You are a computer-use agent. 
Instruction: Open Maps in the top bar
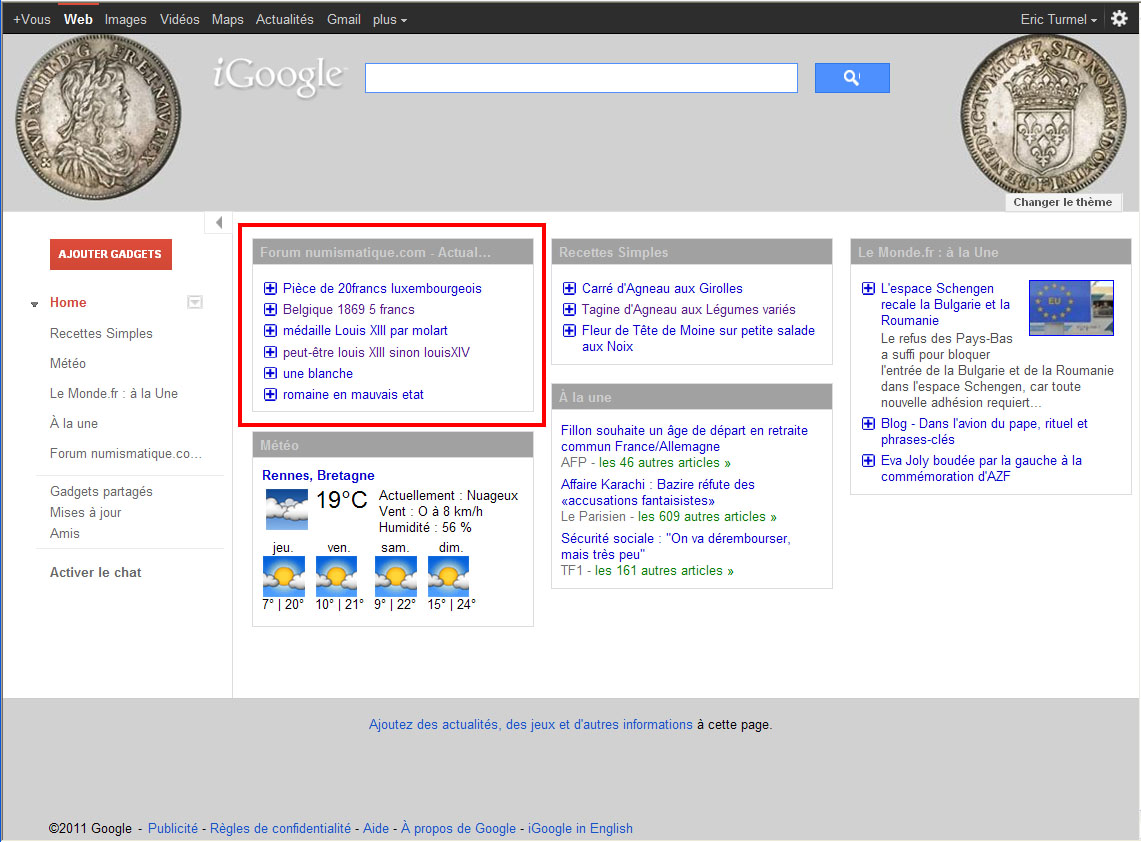coord(227,20)
